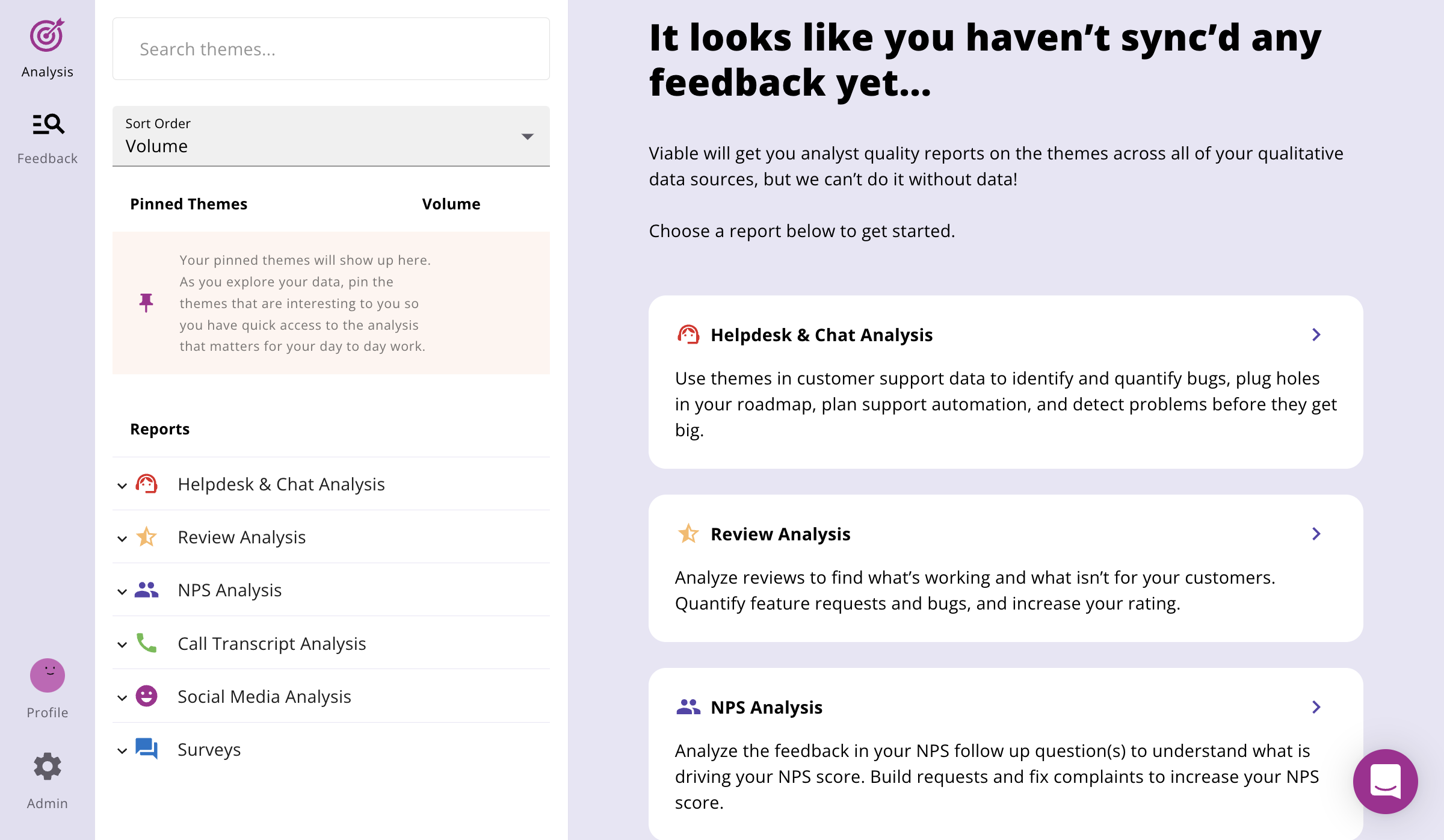Expand the NPS Analysis chevron in Reports
Image resolution: width=1444 pixels, height=840 pixels.
[122, 591]
